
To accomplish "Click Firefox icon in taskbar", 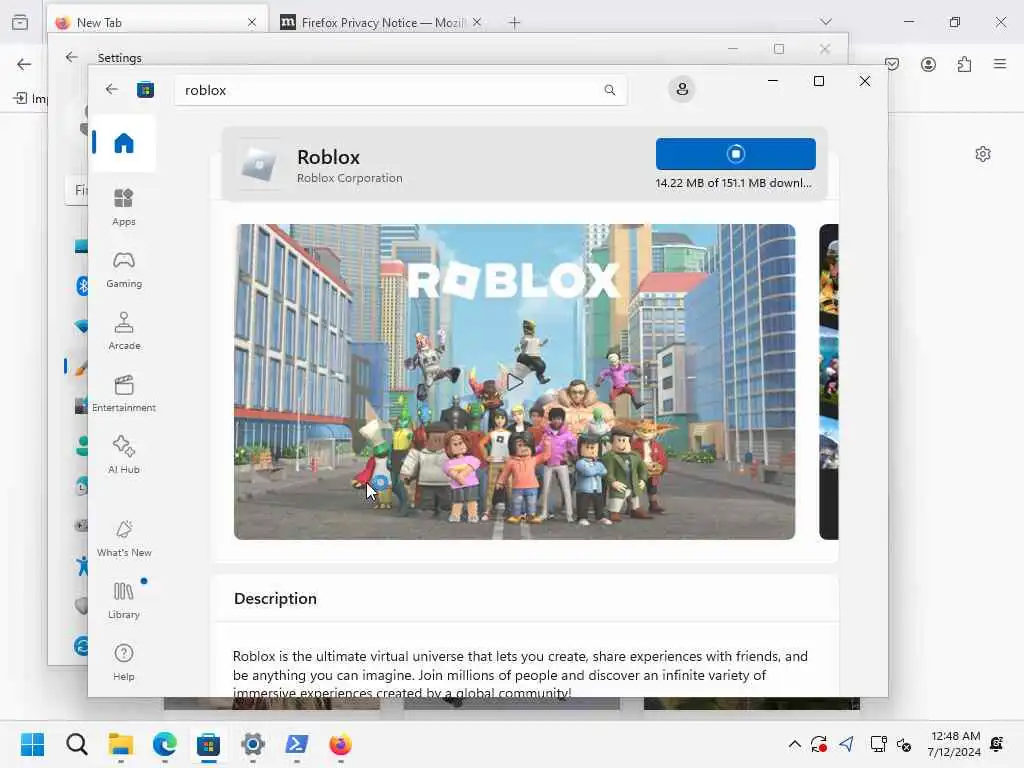I will point(340,744).
